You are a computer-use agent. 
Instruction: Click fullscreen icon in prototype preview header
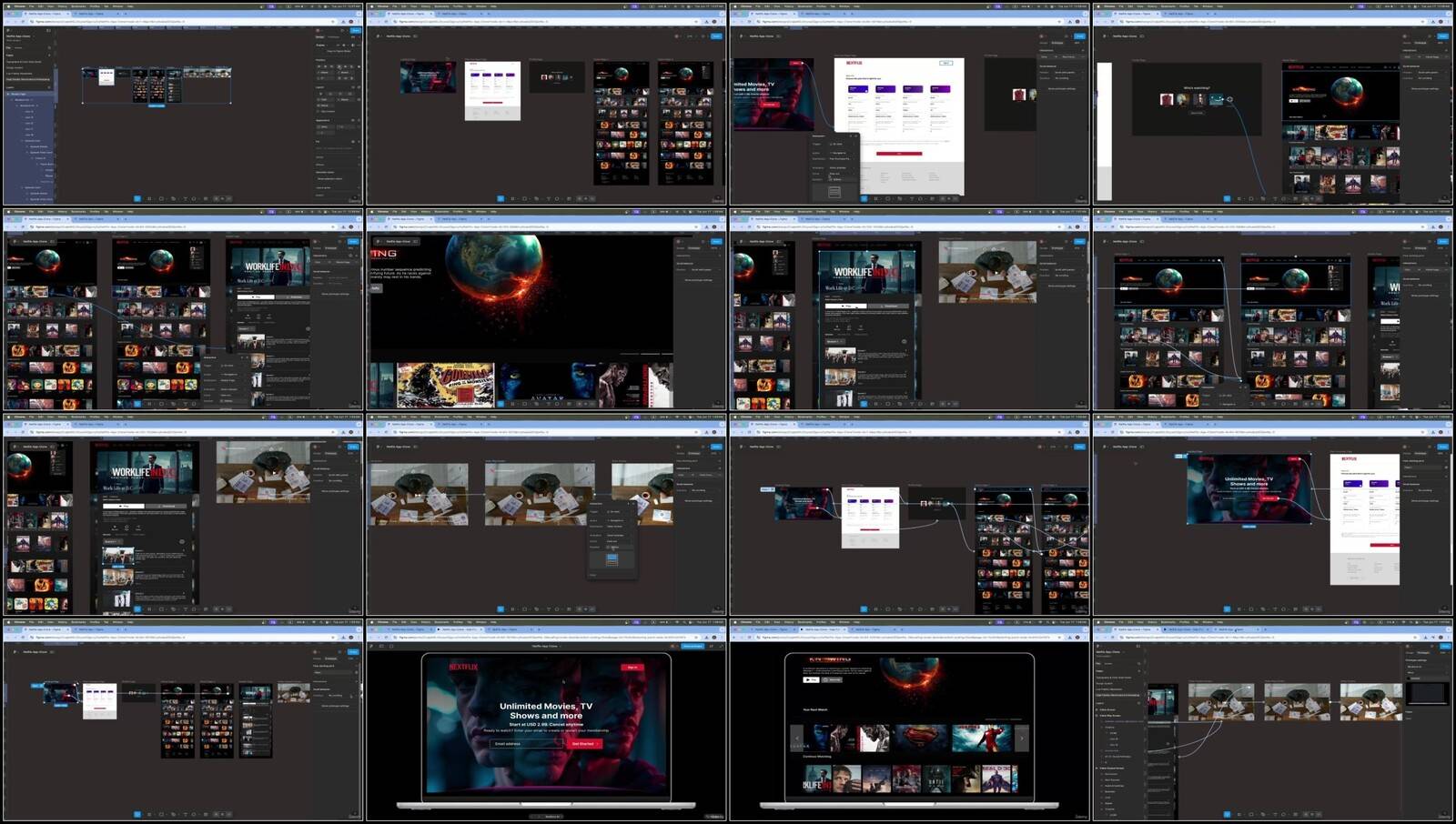721,646
